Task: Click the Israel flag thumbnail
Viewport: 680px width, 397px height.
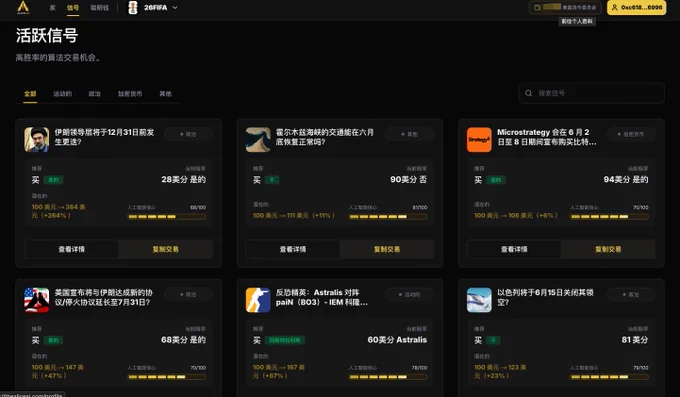Action: [x=479, y=300]
